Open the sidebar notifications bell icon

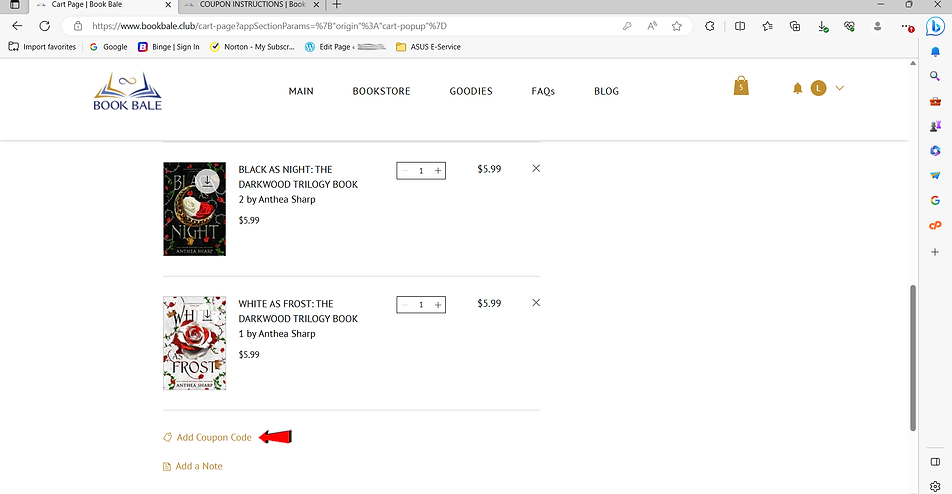[x=935, y=52]
